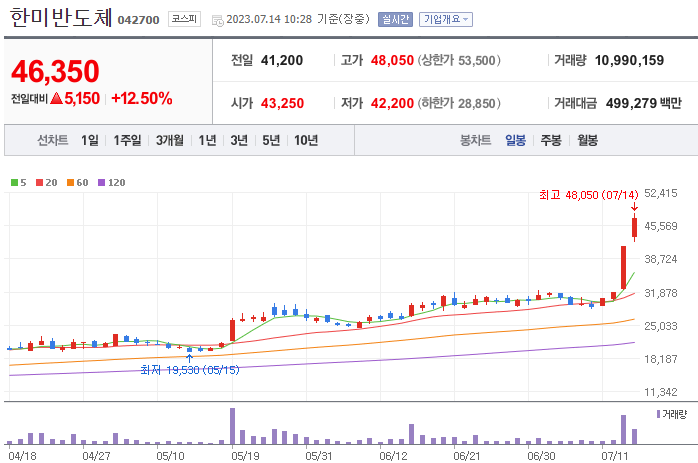Screen dimensions: 698x463
Task: Click the change rate +12.50%
Action: pyautogui.click(x=142, y=98)
